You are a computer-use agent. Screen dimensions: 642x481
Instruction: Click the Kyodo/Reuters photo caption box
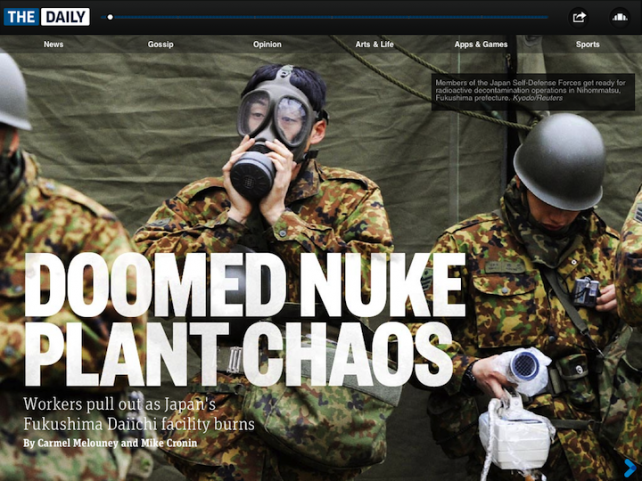[x=533, y=92]
